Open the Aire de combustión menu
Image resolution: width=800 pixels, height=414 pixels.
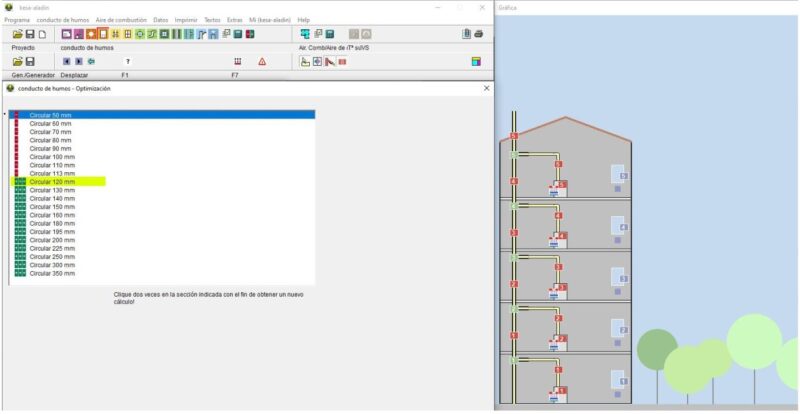click(x=120, y=19)
